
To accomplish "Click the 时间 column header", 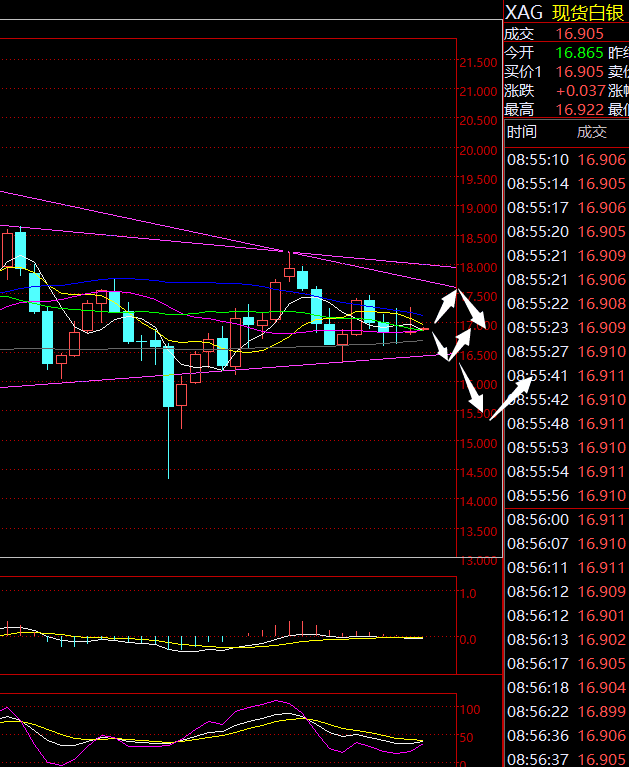I will [521, 132].
